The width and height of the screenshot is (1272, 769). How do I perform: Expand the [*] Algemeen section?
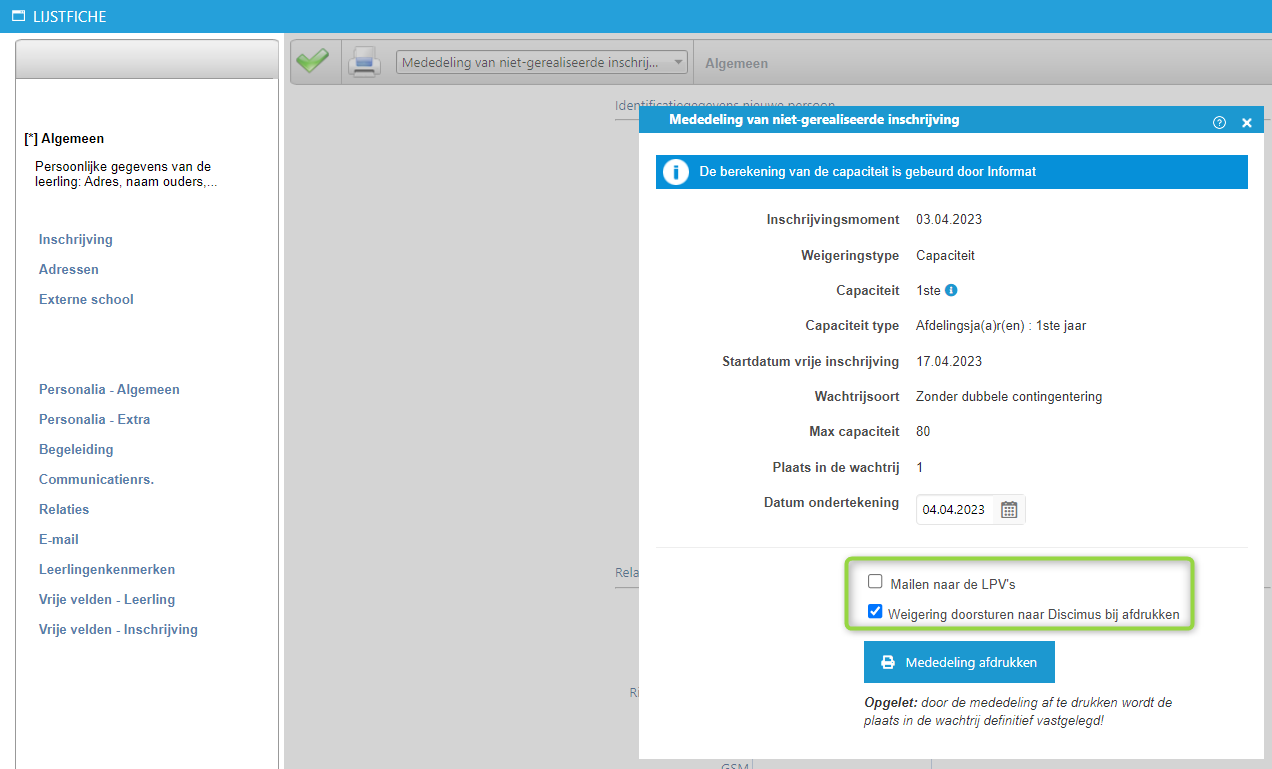coord(64,139)
